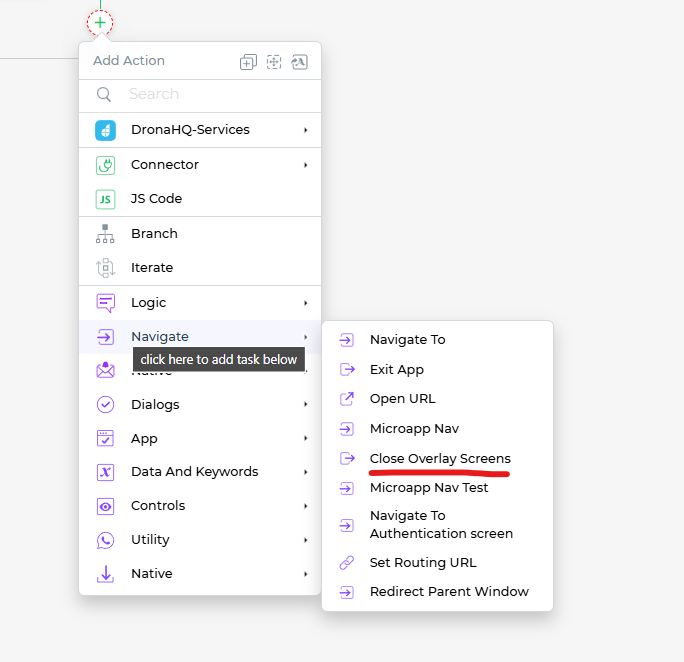This screenshot has height=662, width=684.
Task: Click the translate icon in Add Action header
Action: click(300, 62)
